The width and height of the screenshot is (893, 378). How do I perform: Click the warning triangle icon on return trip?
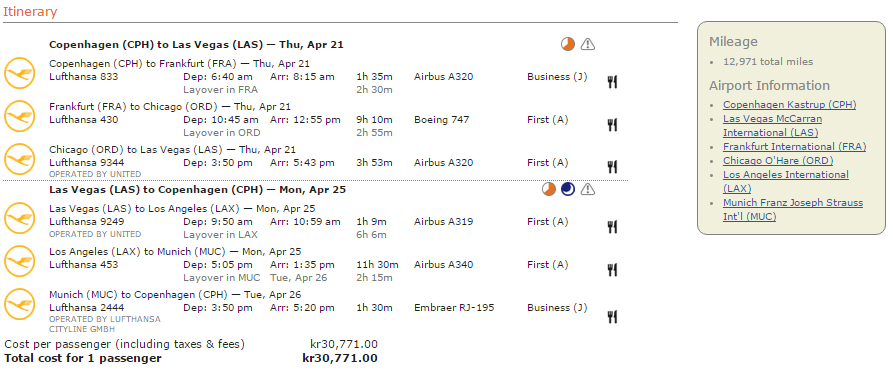click(x=588, y=189)
